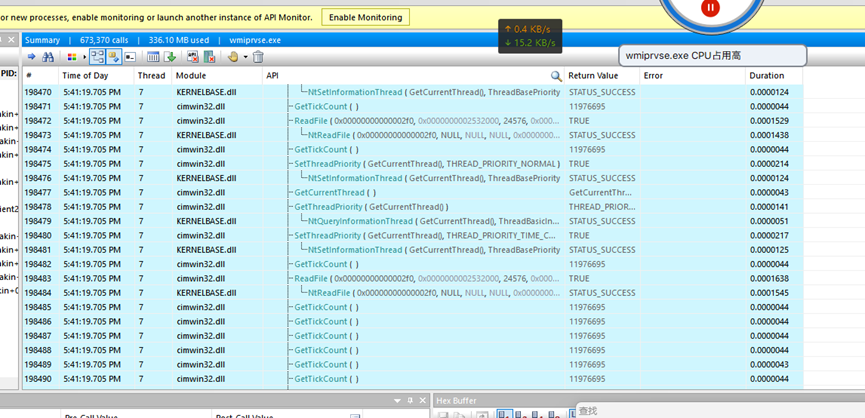The width and height of the screenshot is (865, 418).
Task: Click the PID: label in the left panel
Action: coord(8,73)
